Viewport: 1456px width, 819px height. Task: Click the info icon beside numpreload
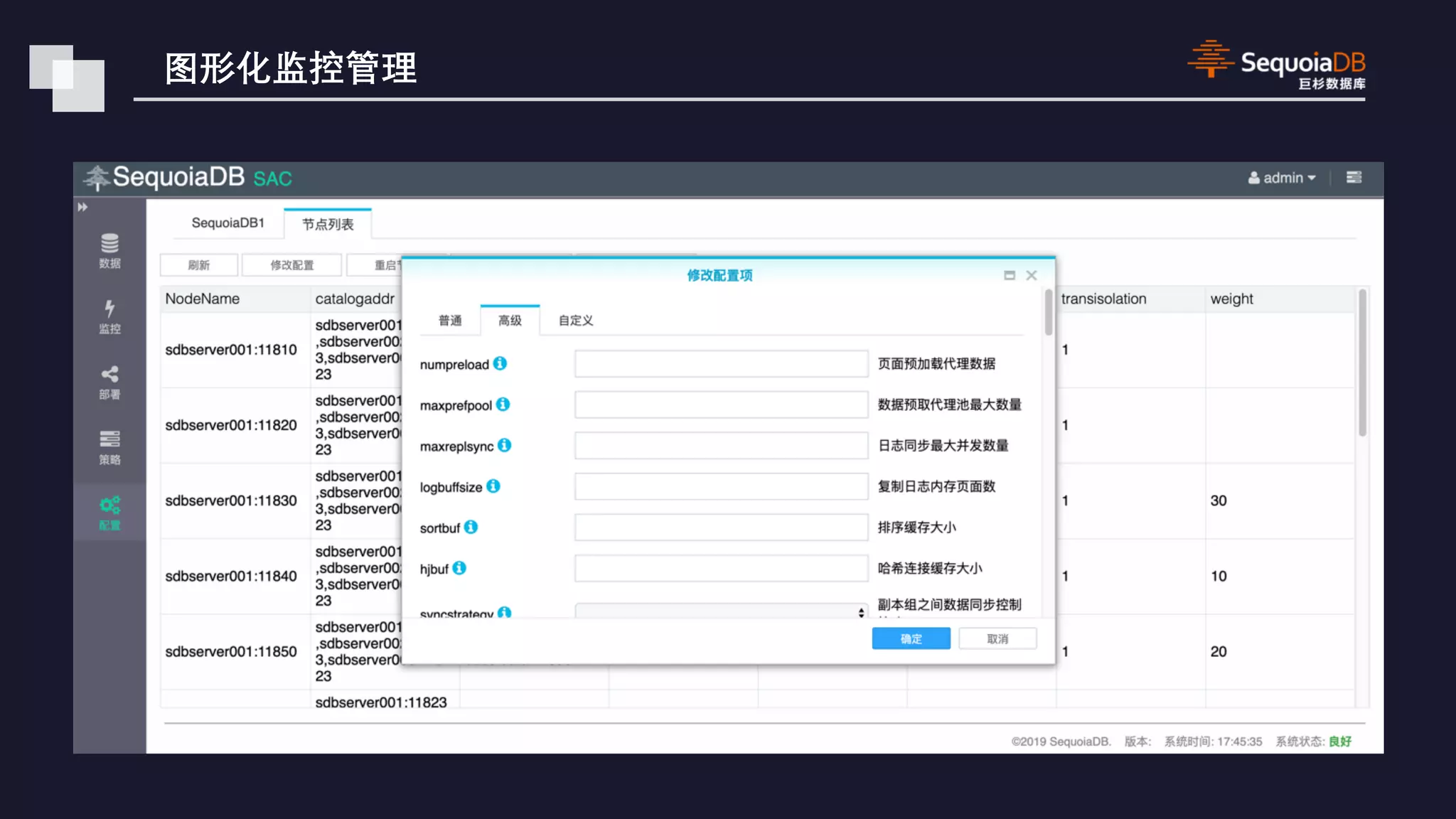tap(500, 363)
